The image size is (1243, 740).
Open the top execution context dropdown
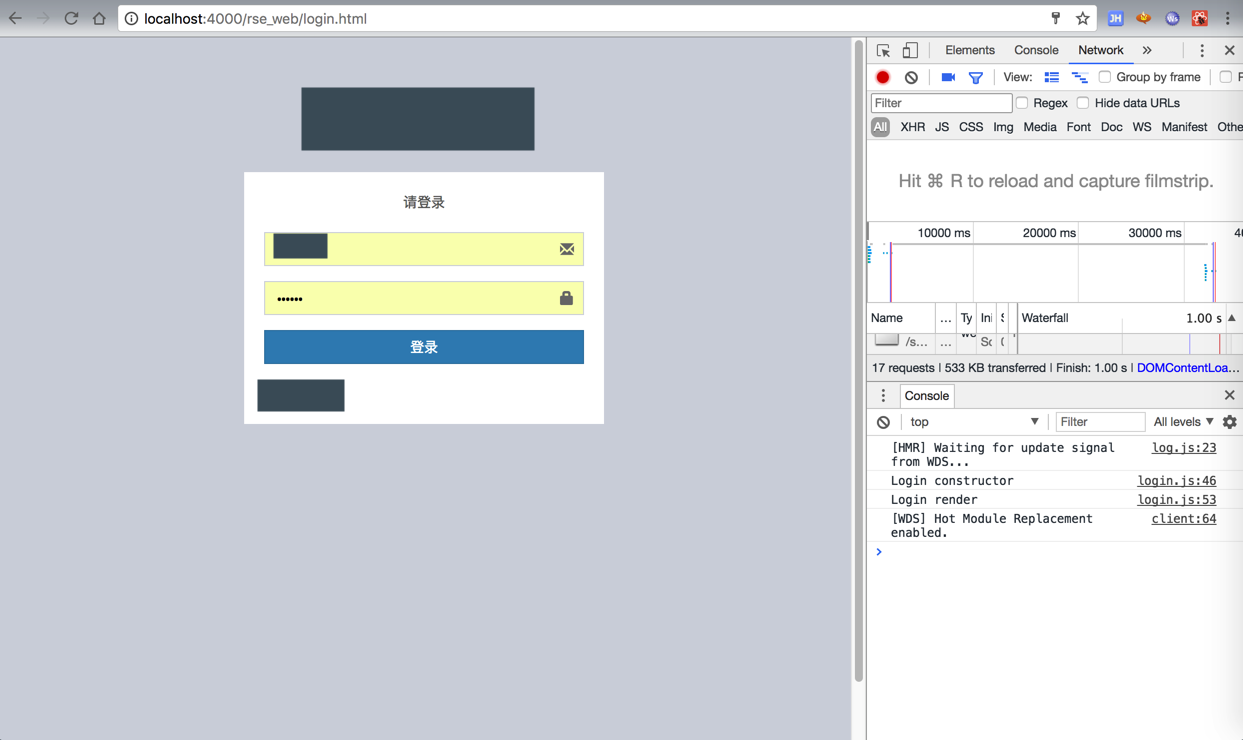(x=974, y=422)
